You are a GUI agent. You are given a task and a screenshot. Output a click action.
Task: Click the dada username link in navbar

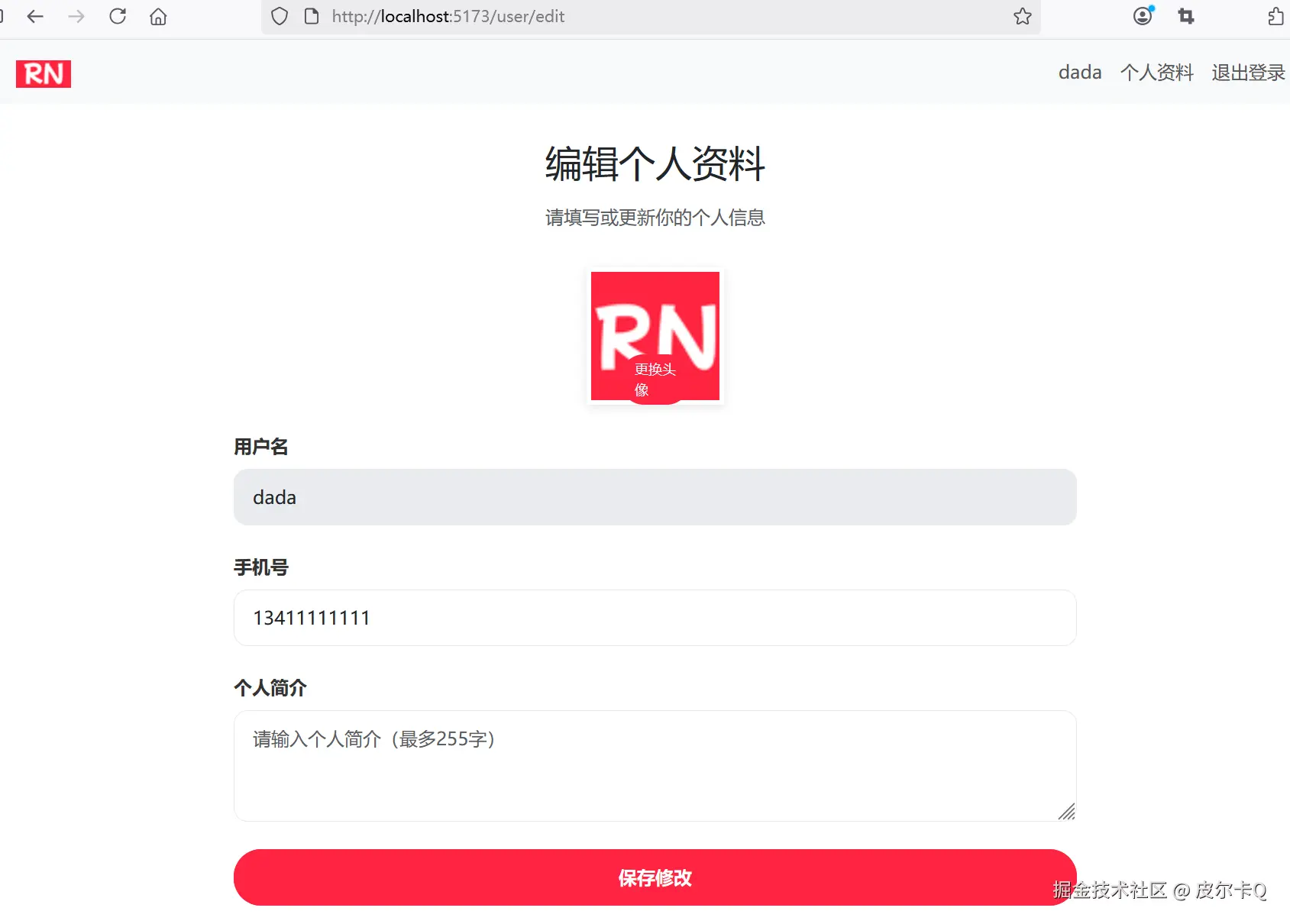[1079, 73]
